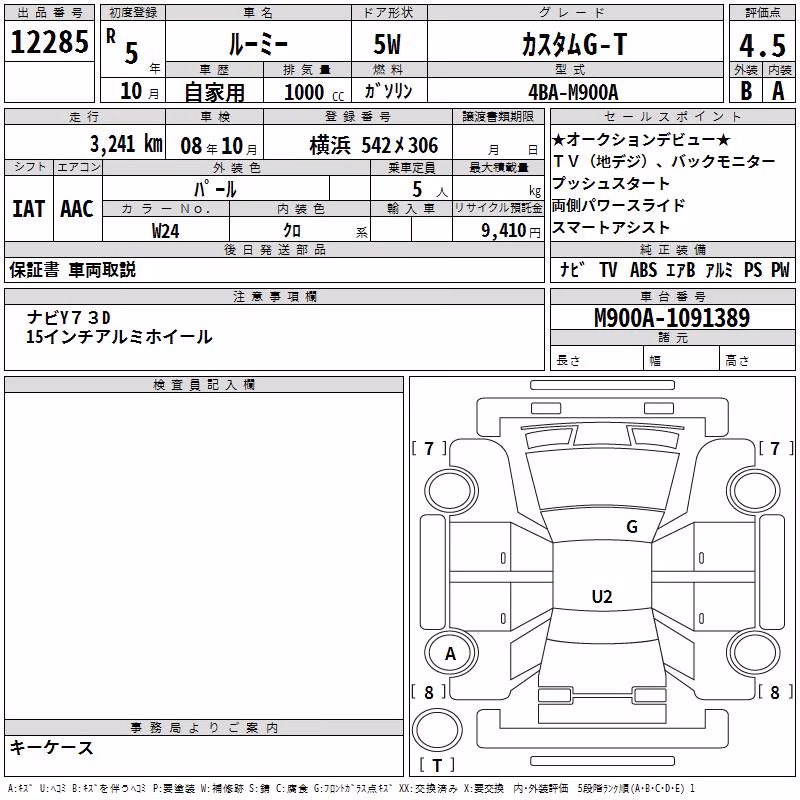The height and width of the screenshot is (800, 800).
Task: Click grade value カスタムG-T
Action: [x=574, y=44]
